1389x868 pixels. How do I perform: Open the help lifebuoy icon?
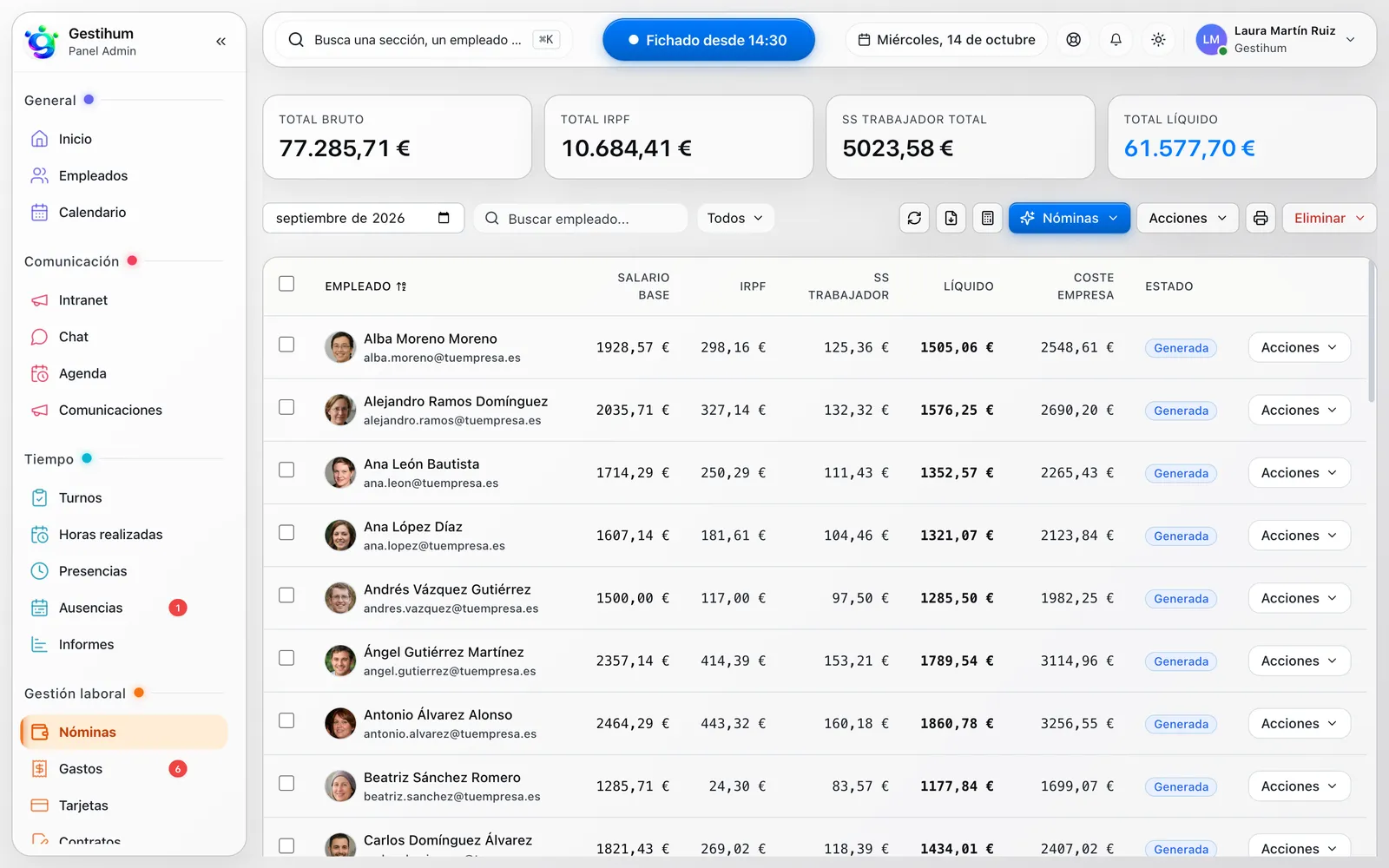[x=1074, y=40]
